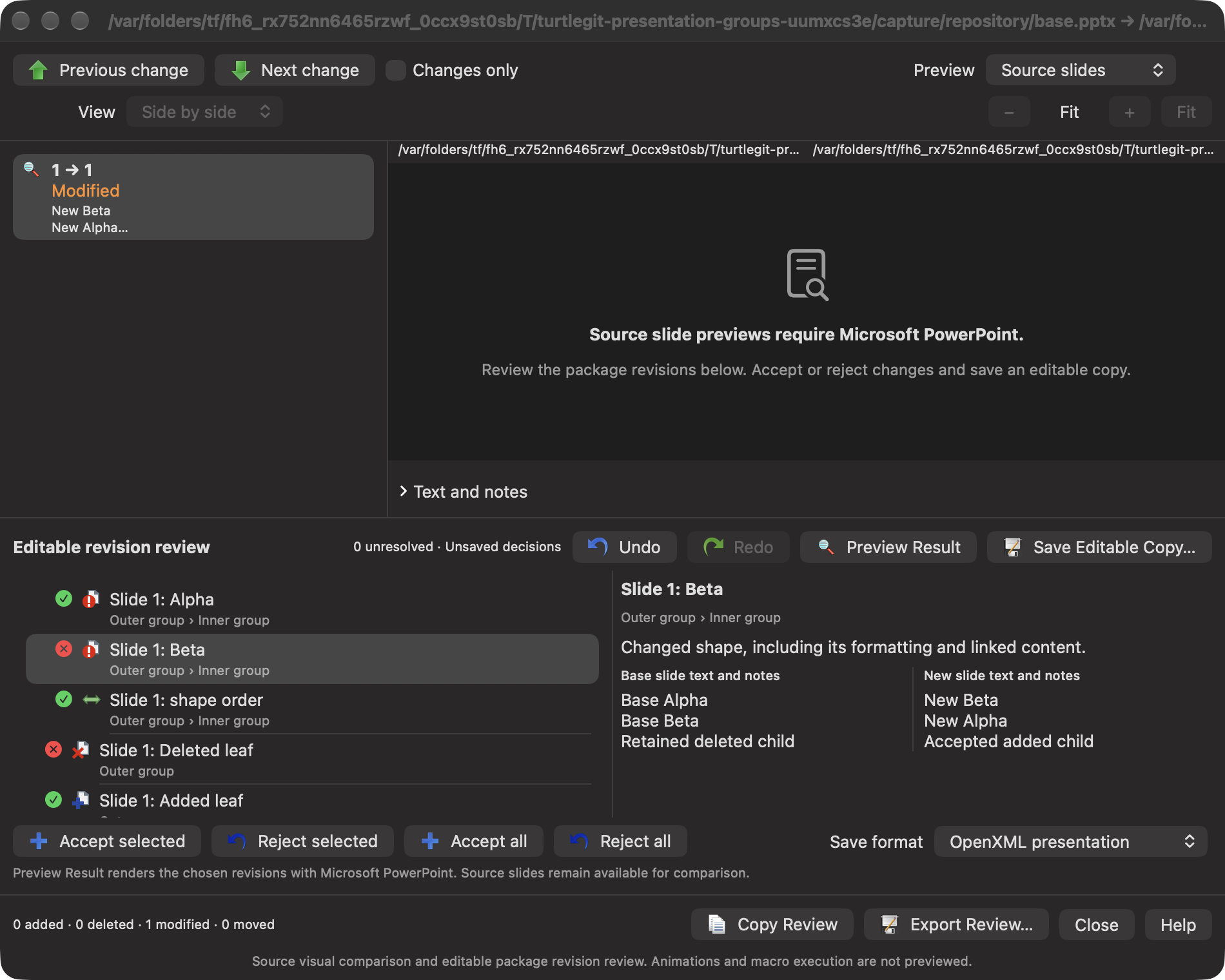Click the added-shape icon on Added leaf row
Image resolution: width=1225 pixels, height=980 pixels.
(x=81, y=801)
